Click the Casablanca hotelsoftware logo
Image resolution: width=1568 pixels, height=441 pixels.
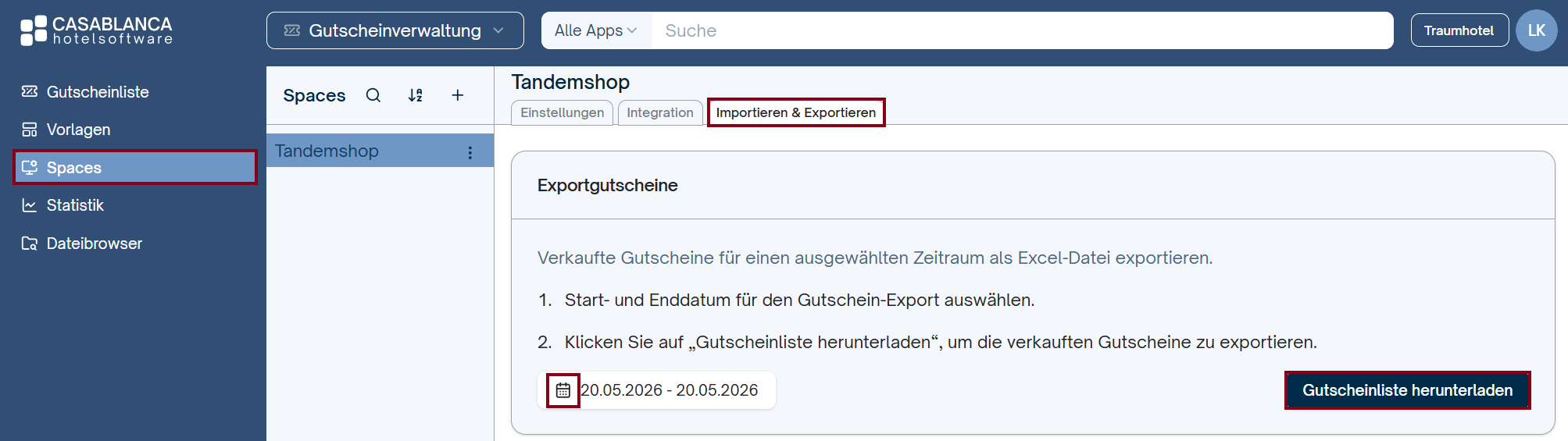pyautogui.click(x=96, y=30)
